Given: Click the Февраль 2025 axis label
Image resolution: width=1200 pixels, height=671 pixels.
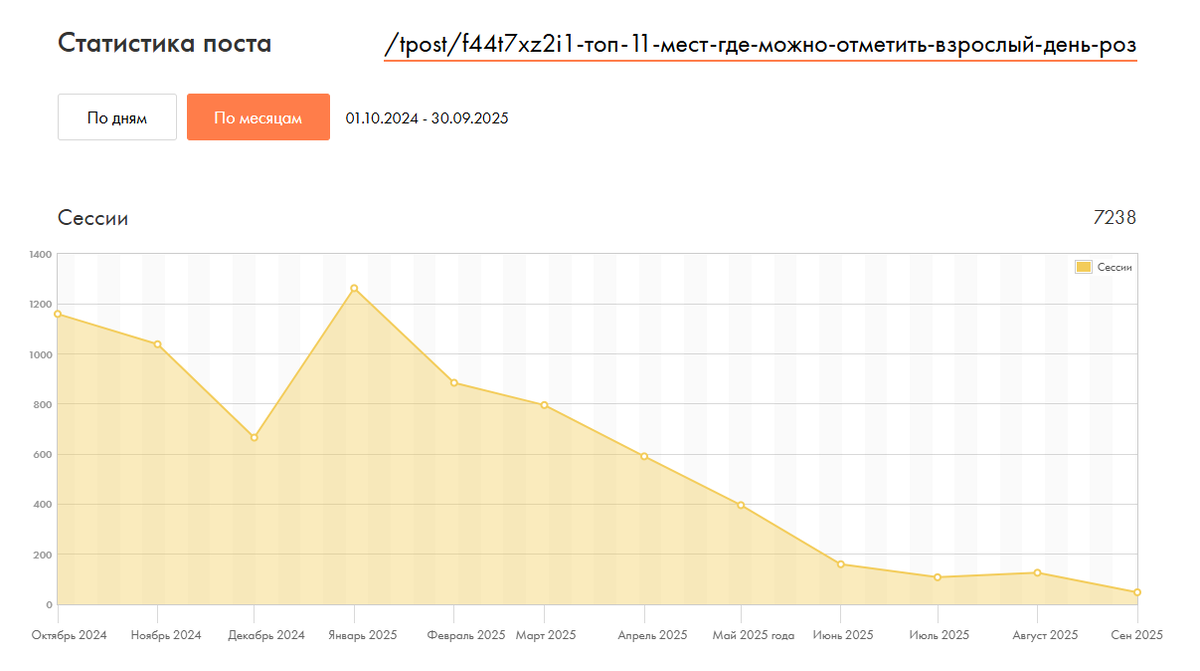Looking at the screenshot, I should (x=466, y=635).
